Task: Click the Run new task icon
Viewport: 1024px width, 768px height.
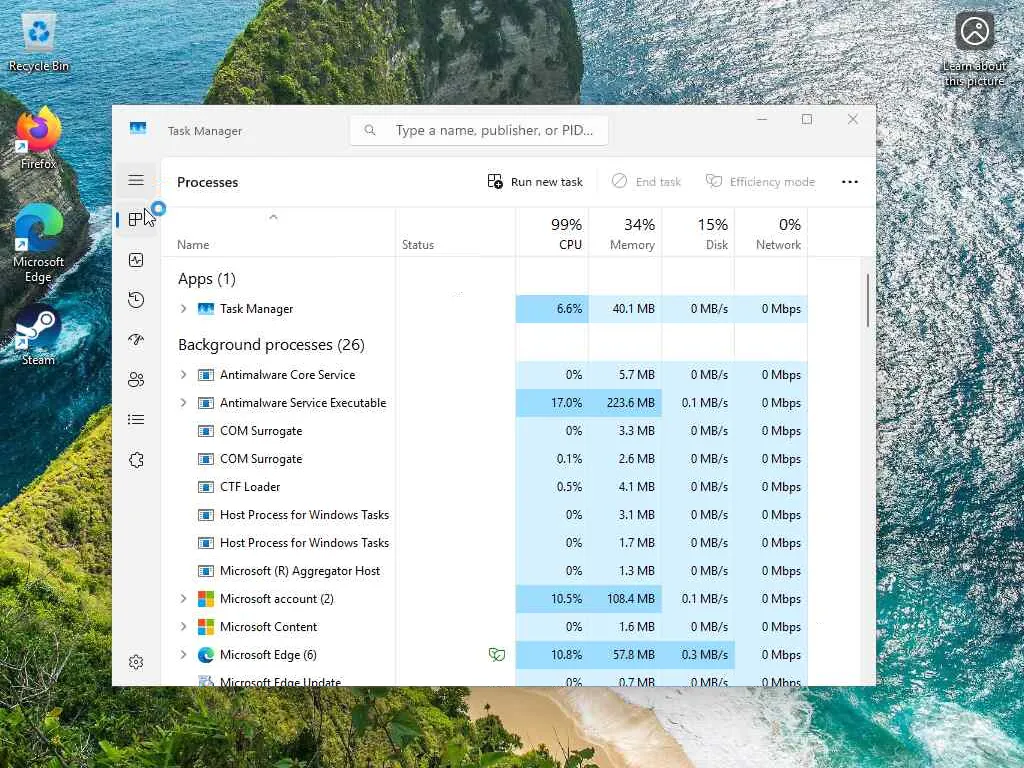Action: click(495, 181)
